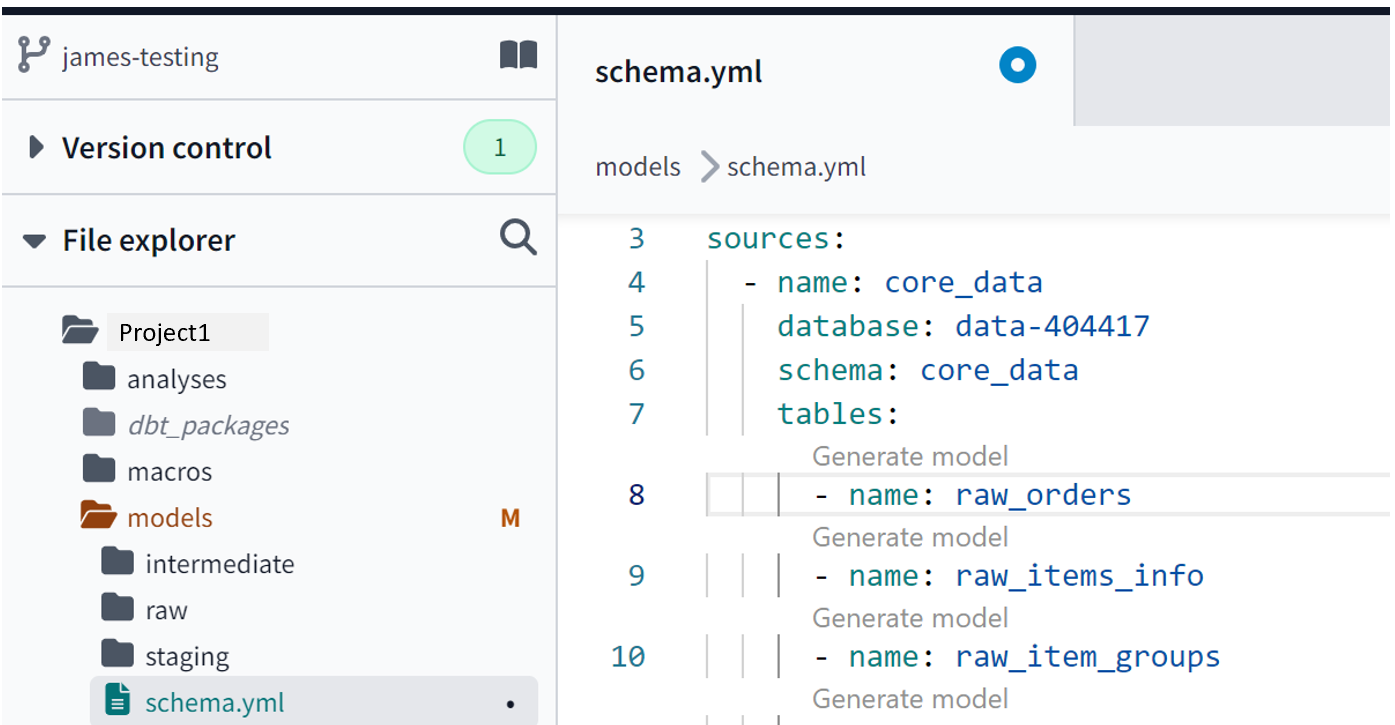The width and height of the screenshot is (1395, 725).
Task: Click the file explorer search icon
Action: coord(518,238)
